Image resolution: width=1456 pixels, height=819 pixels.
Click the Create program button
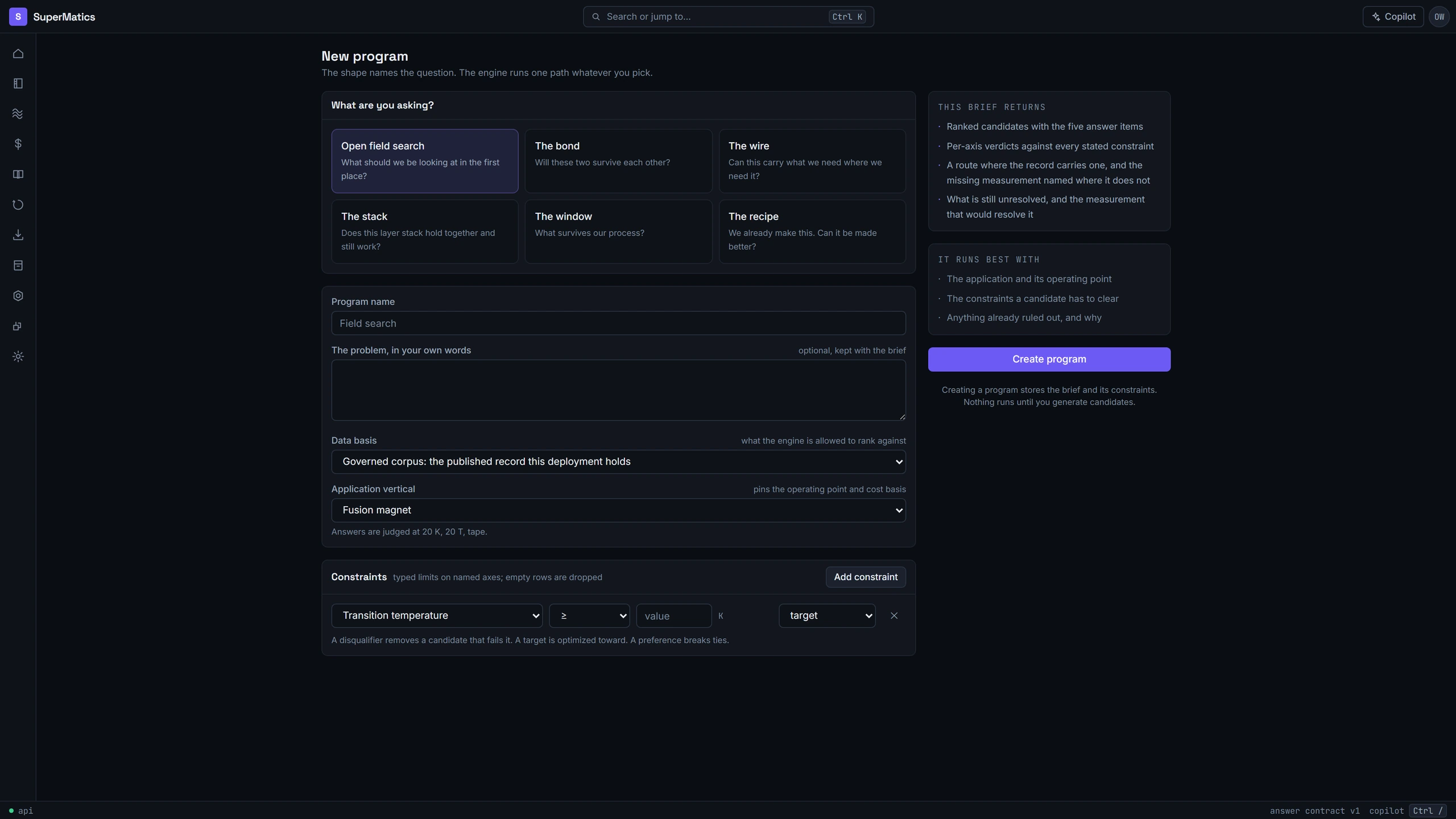(x=1049, y=359)
